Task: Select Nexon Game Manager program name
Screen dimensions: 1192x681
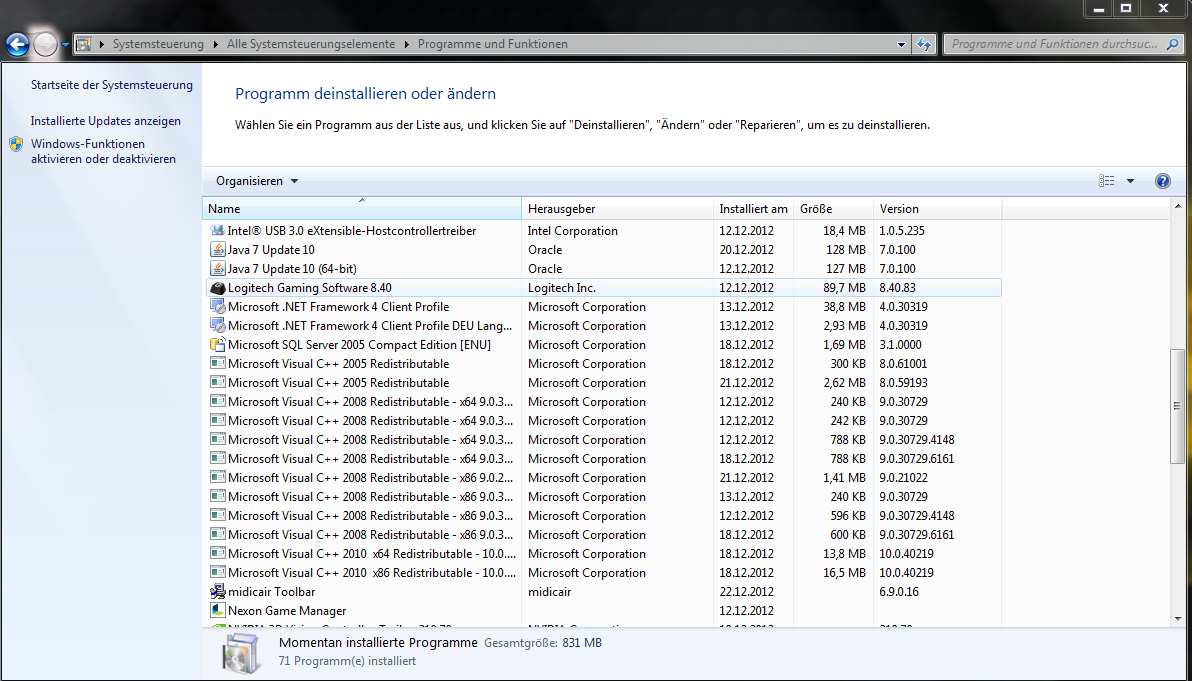Action: tap(287, 610)
